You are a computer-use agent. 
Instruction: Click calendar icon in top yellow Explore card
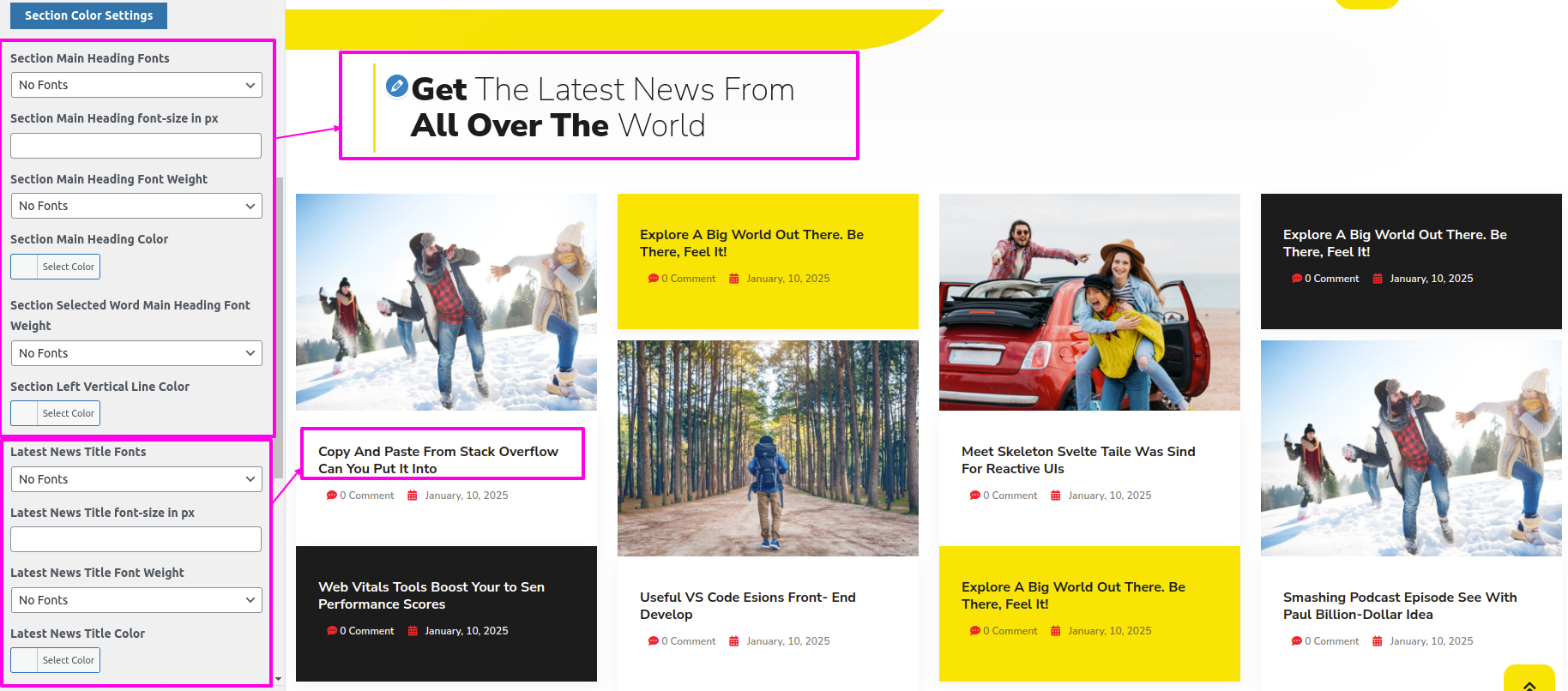(x=734, y=279)
